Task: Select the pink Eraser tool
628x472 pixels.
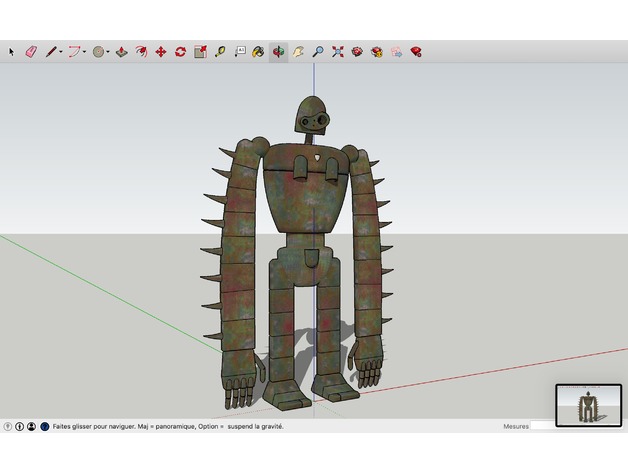Action: tap(31, 52)
